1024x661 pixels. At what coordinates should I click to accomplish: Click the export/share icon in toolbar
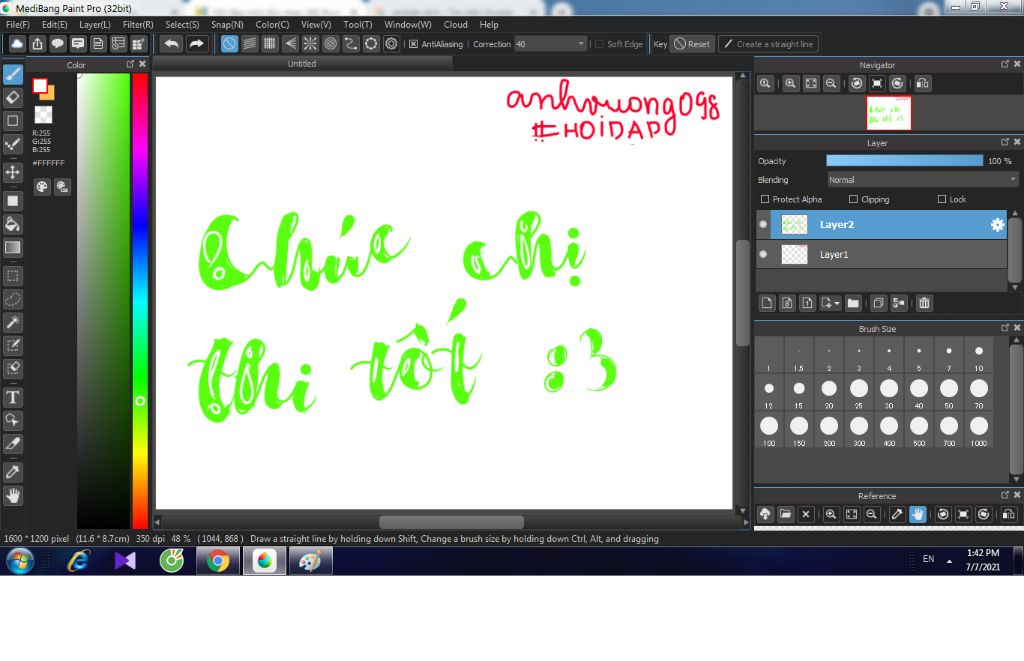[37, 44]
